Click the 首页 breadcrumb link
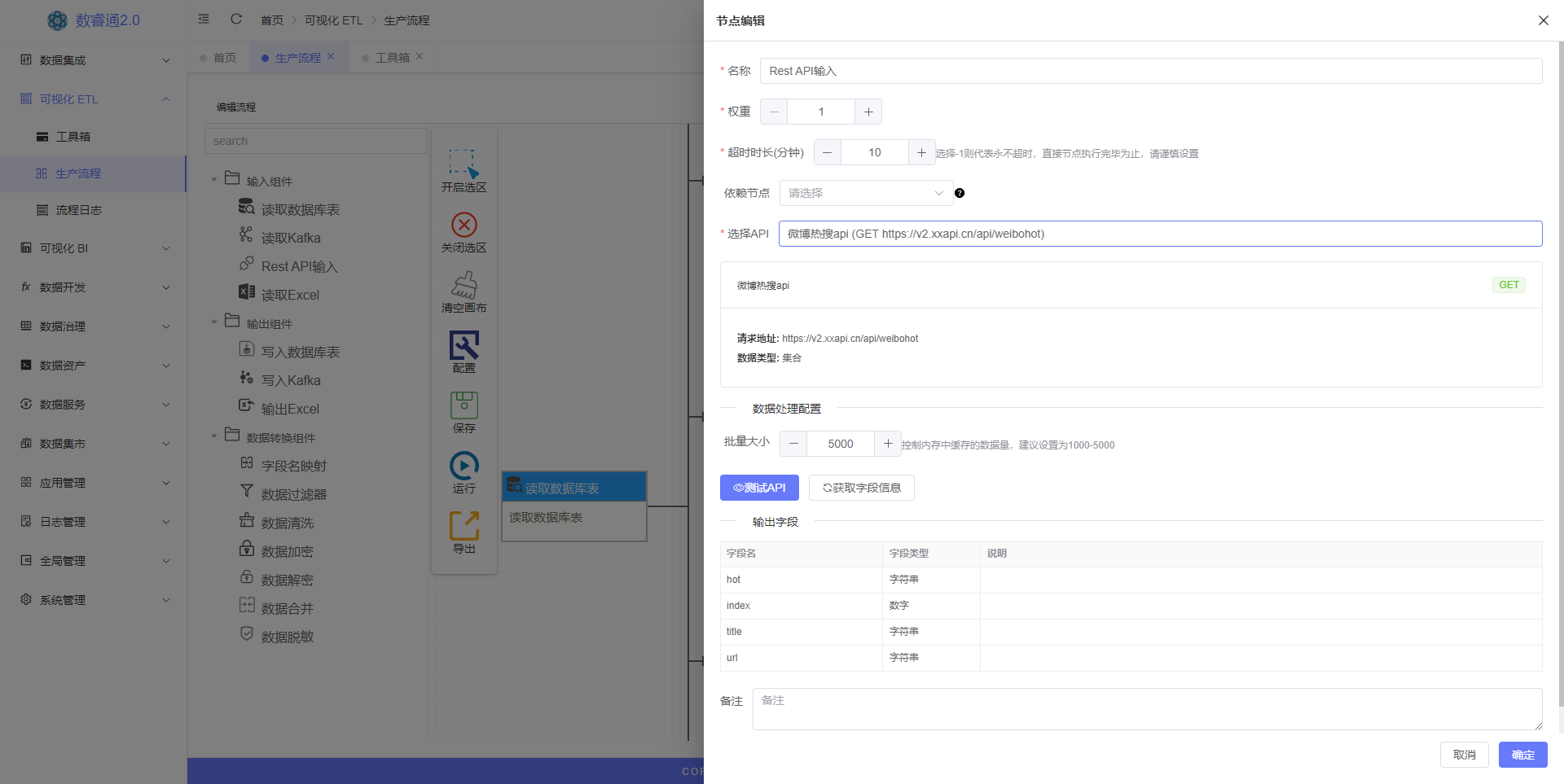 [x=272, y=20]
